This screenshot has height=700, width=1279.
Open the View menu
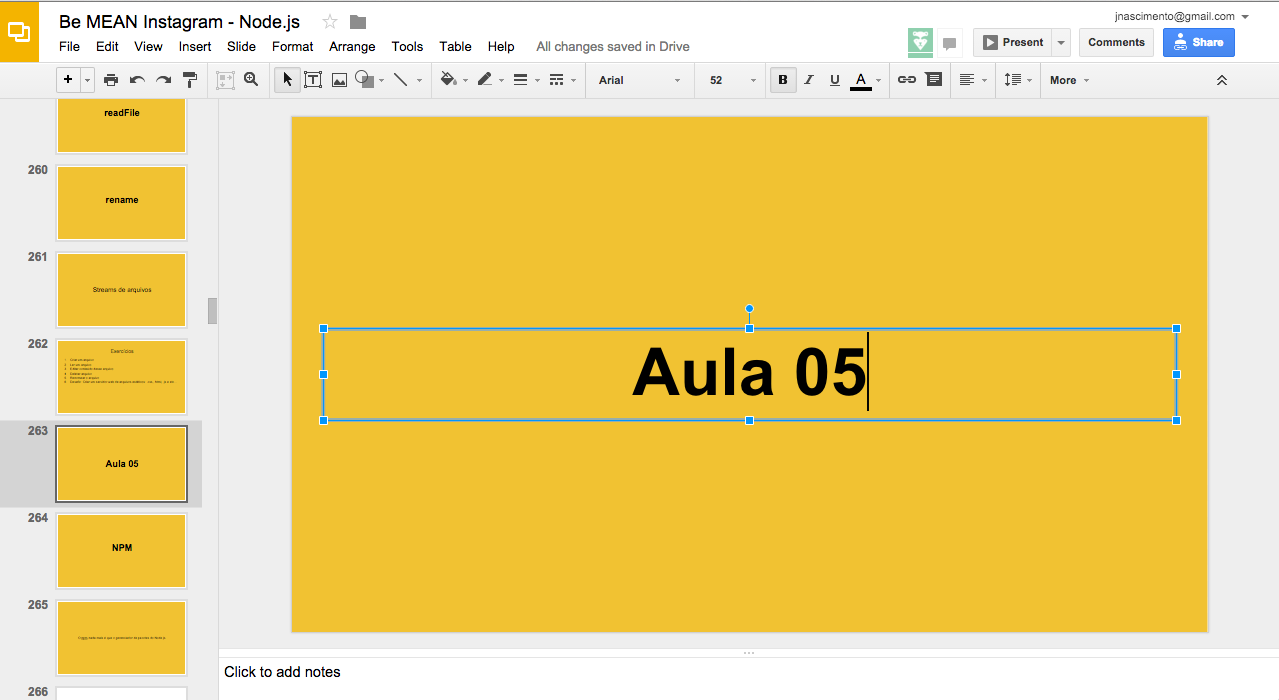click(x=148, y=46)
